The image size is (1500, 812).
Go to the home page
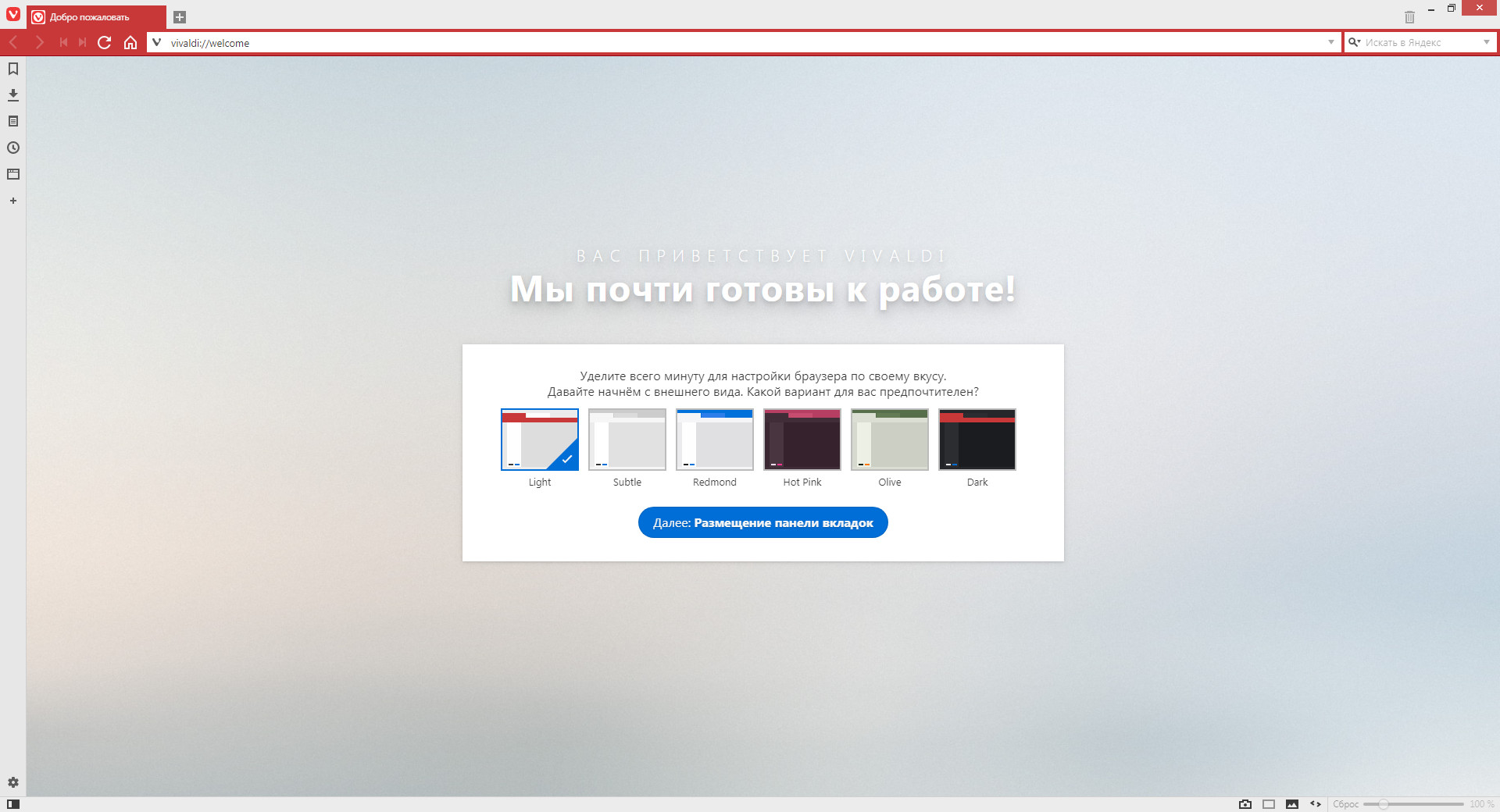pos(130,42)
